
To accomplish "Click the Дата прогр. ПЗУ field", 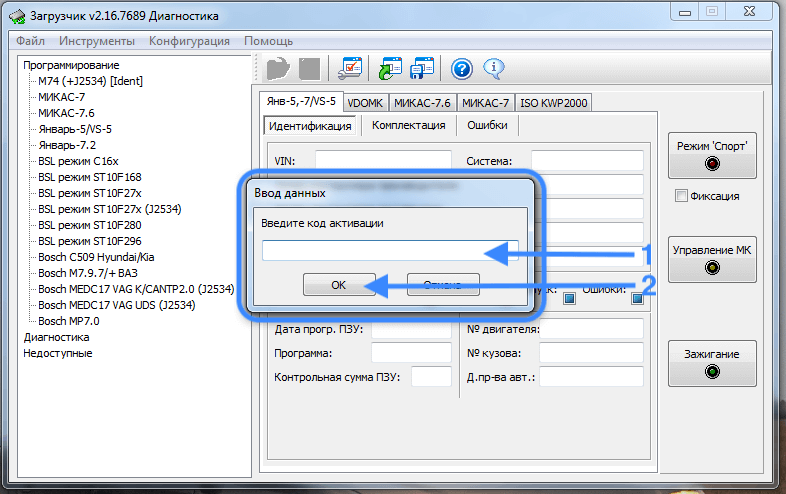I will coord(412,330).
